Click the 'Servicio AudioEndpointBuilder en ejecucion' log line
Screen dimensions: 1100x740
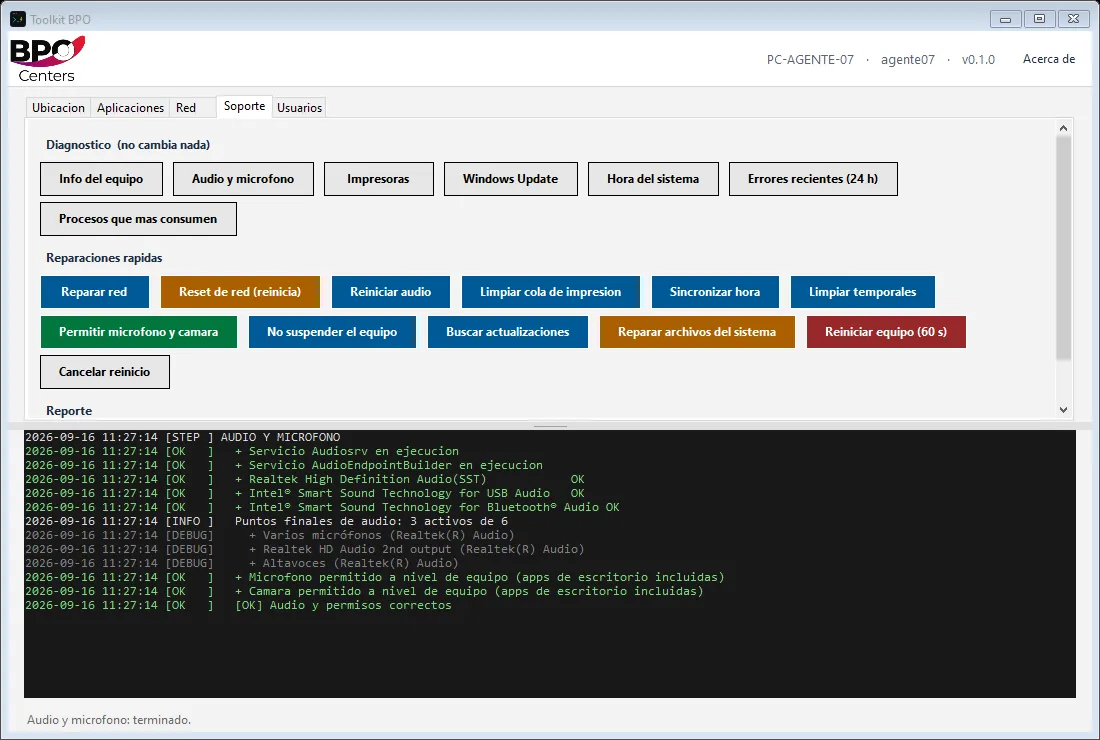coord(283,465)
